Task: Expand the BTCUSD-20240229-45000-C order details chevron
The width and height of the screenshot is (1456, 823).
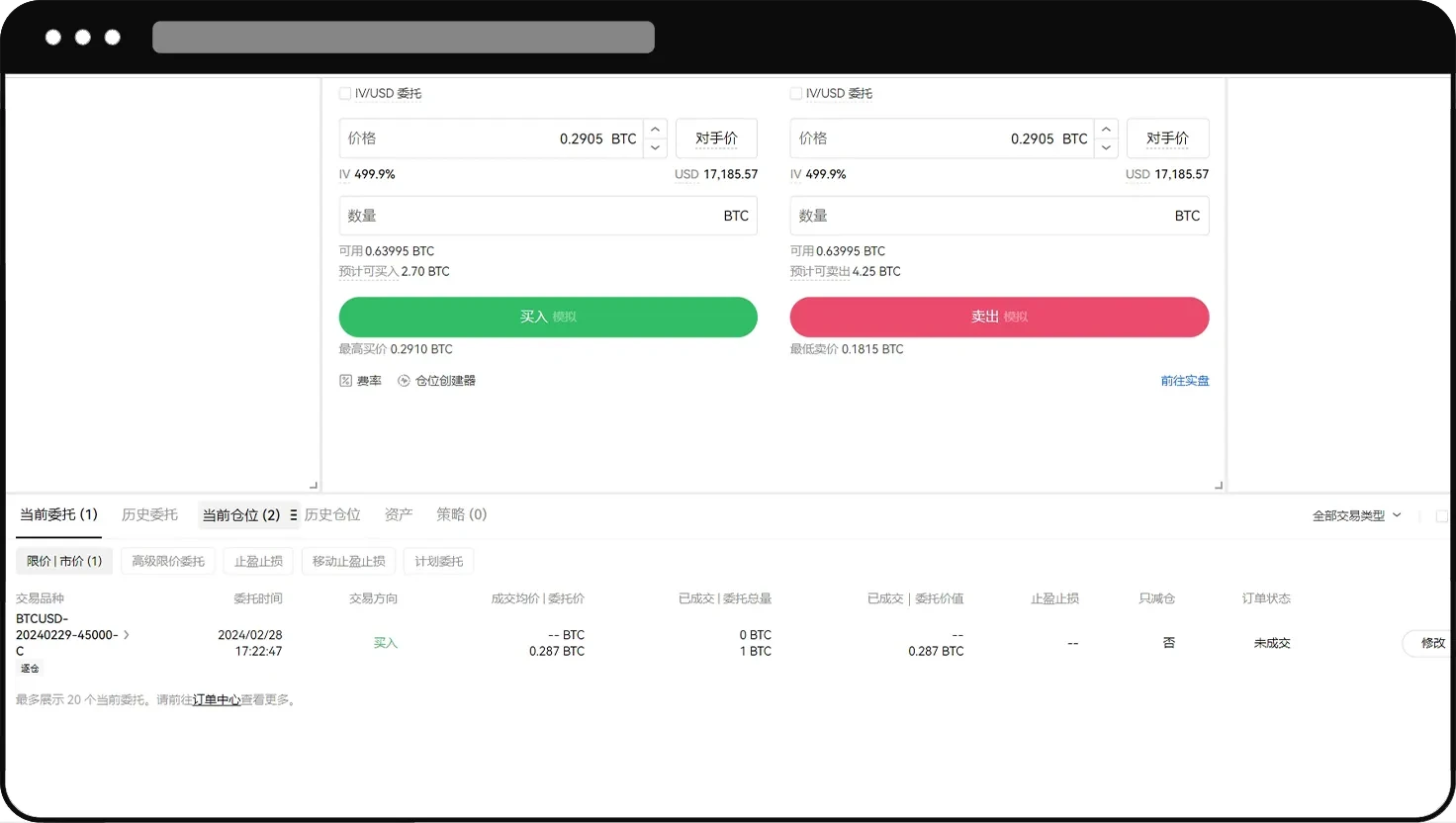Action: point(126,634)
